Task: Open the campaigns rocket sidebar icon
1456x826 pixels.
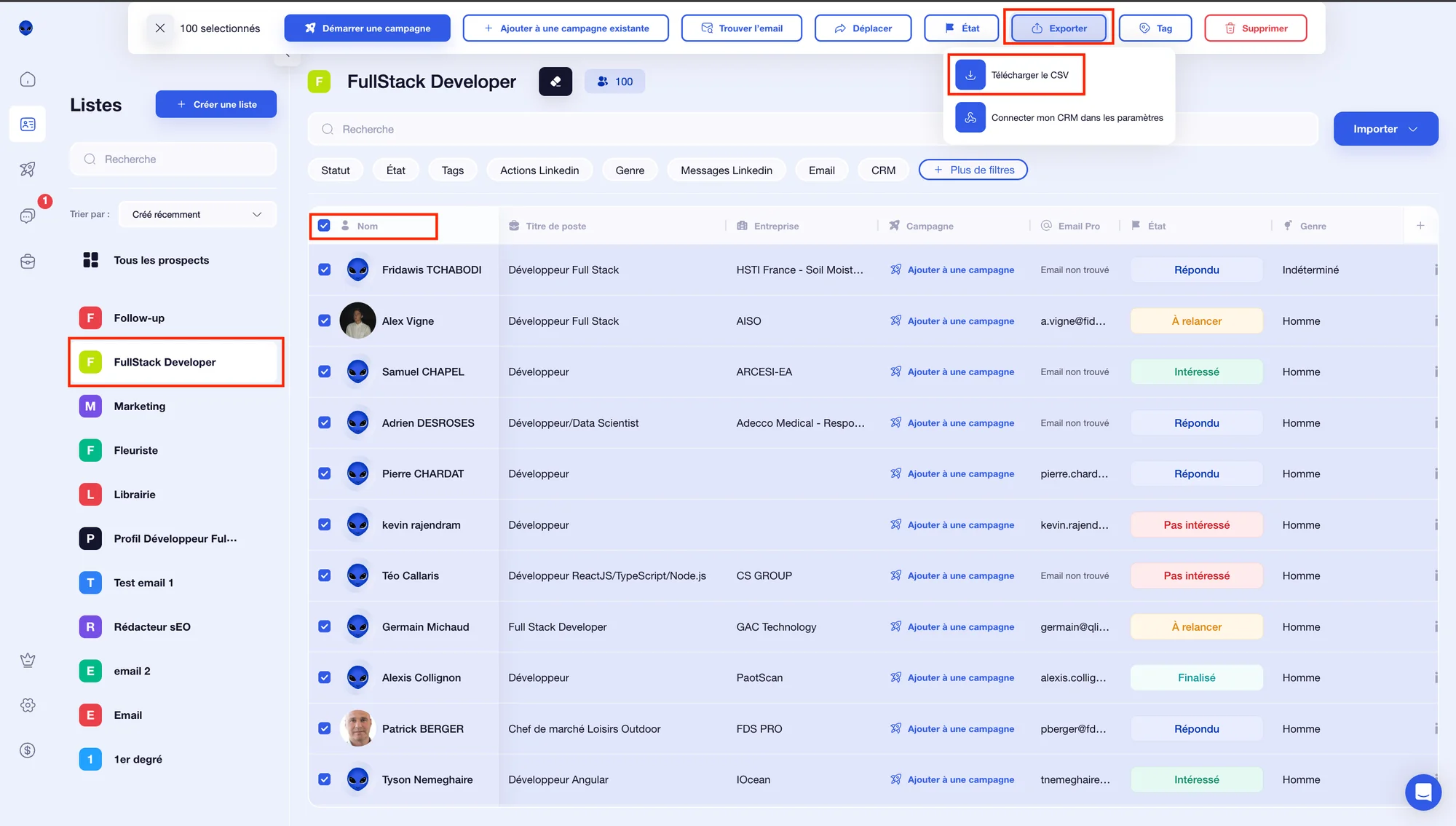Action: tap(28, 170)
